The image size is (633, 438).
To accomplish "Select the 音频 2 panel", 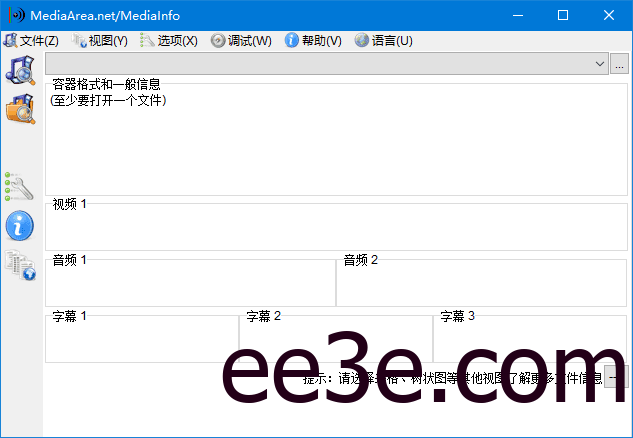I will [481, 283].
